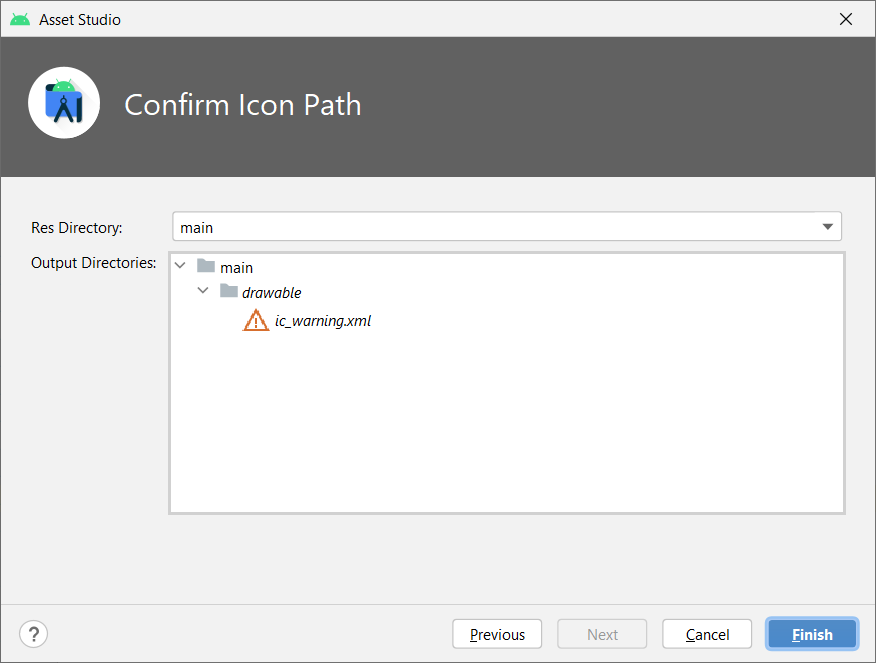
Task: Click the orange warning triangle icon
Action: coord(256,321)
